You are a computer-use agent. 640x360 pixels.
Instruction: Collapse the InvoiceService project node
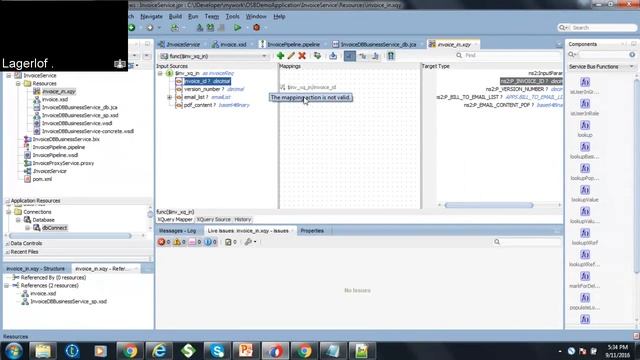pyautogui.click(x=9, y=76)
